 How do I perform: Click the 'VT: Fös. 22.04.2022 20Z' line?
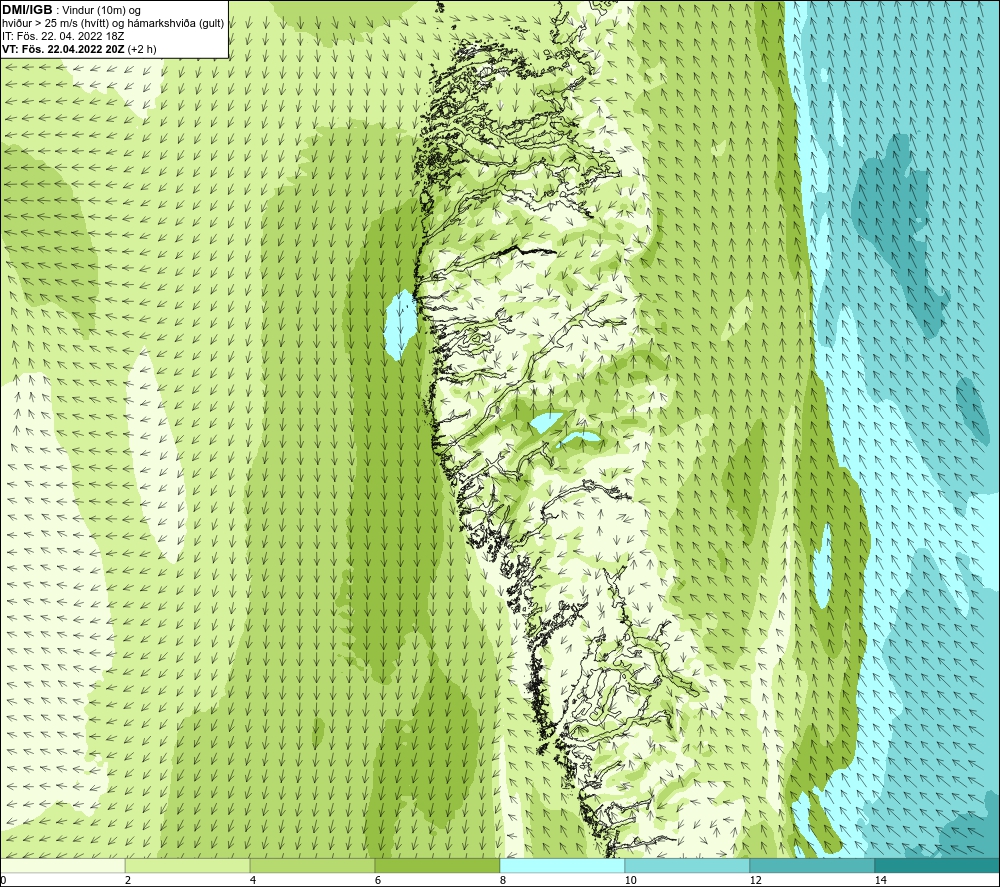click(x=63, y=49)
